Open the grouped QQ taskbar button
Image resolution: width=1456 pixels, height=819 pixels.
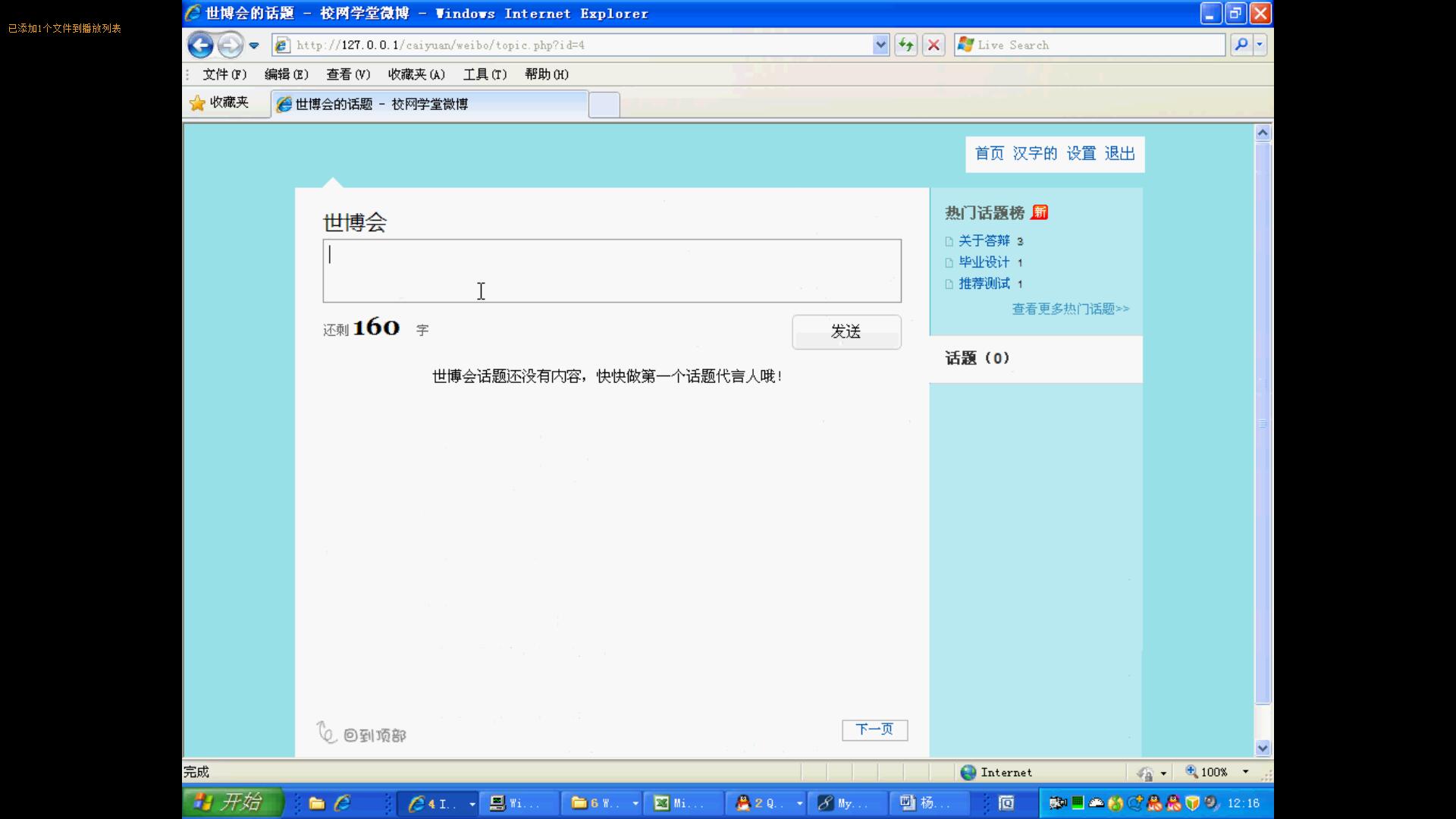pyautogui.click(x=767, y=803)
